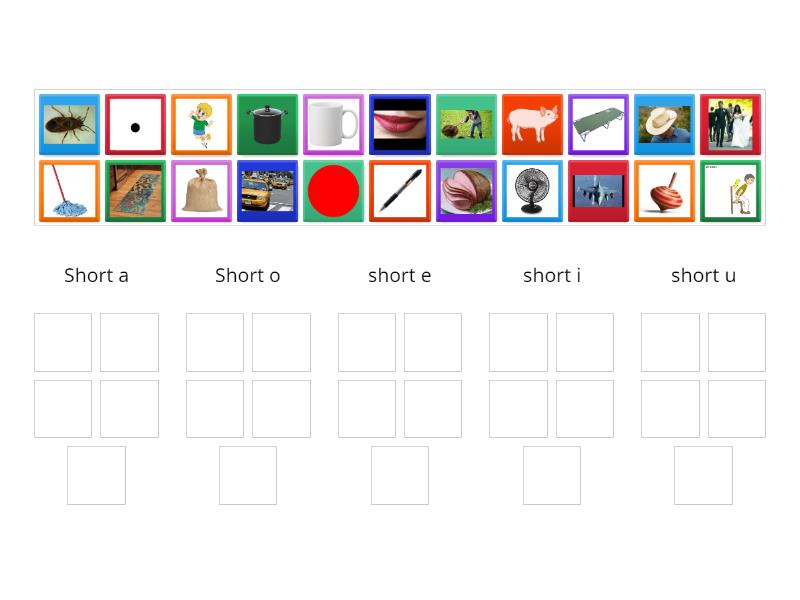Screen dimensions: 800x600
Task: Select the yellow taxi cab photo
Action: point(267,191)
